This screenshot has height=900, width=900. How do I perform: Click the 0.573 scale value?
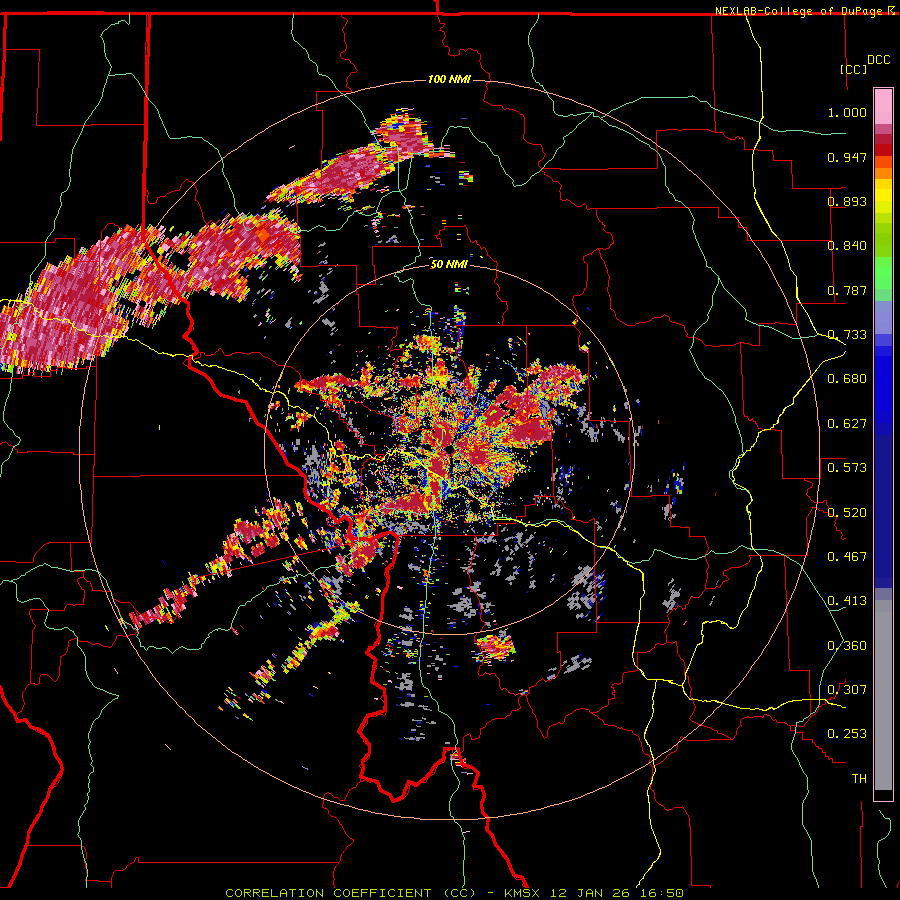click(847, 468)
